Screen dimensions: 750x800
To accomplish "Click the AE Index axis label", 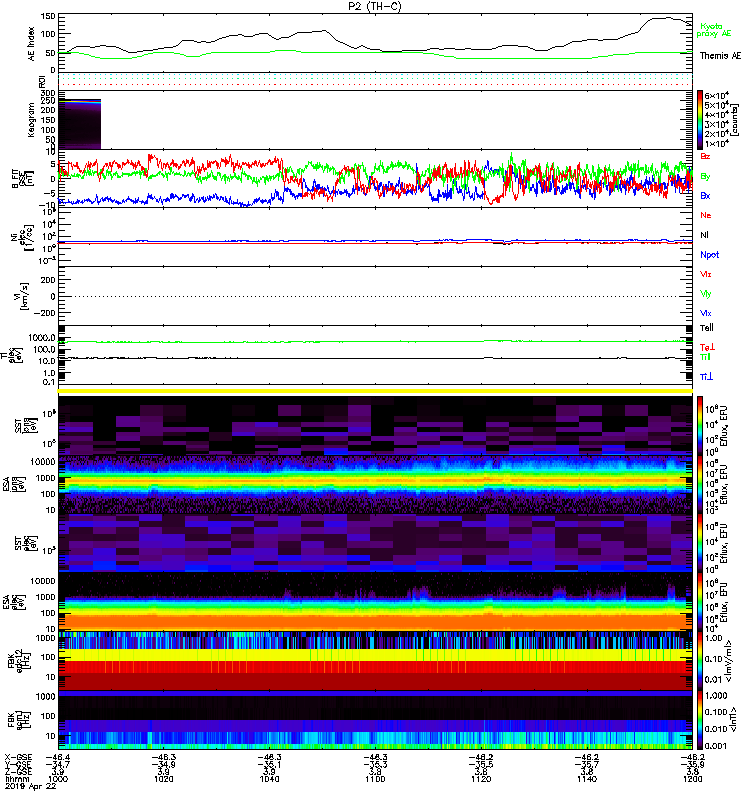I will point(32,44).
